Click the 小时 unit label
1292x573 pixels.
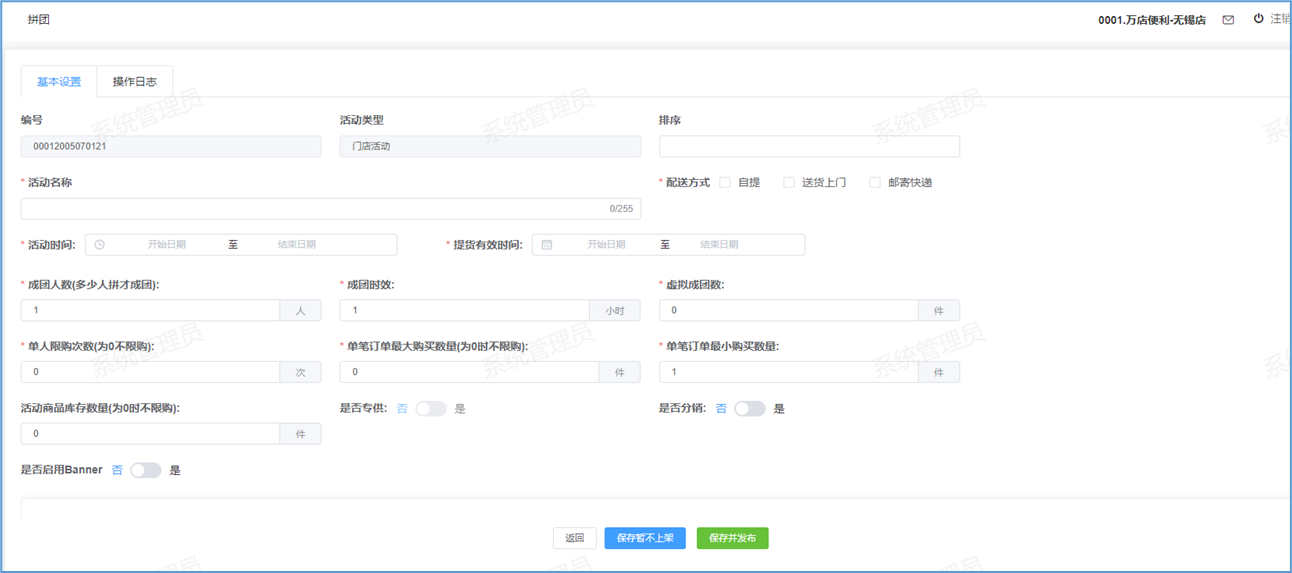(x=615, y=311)
